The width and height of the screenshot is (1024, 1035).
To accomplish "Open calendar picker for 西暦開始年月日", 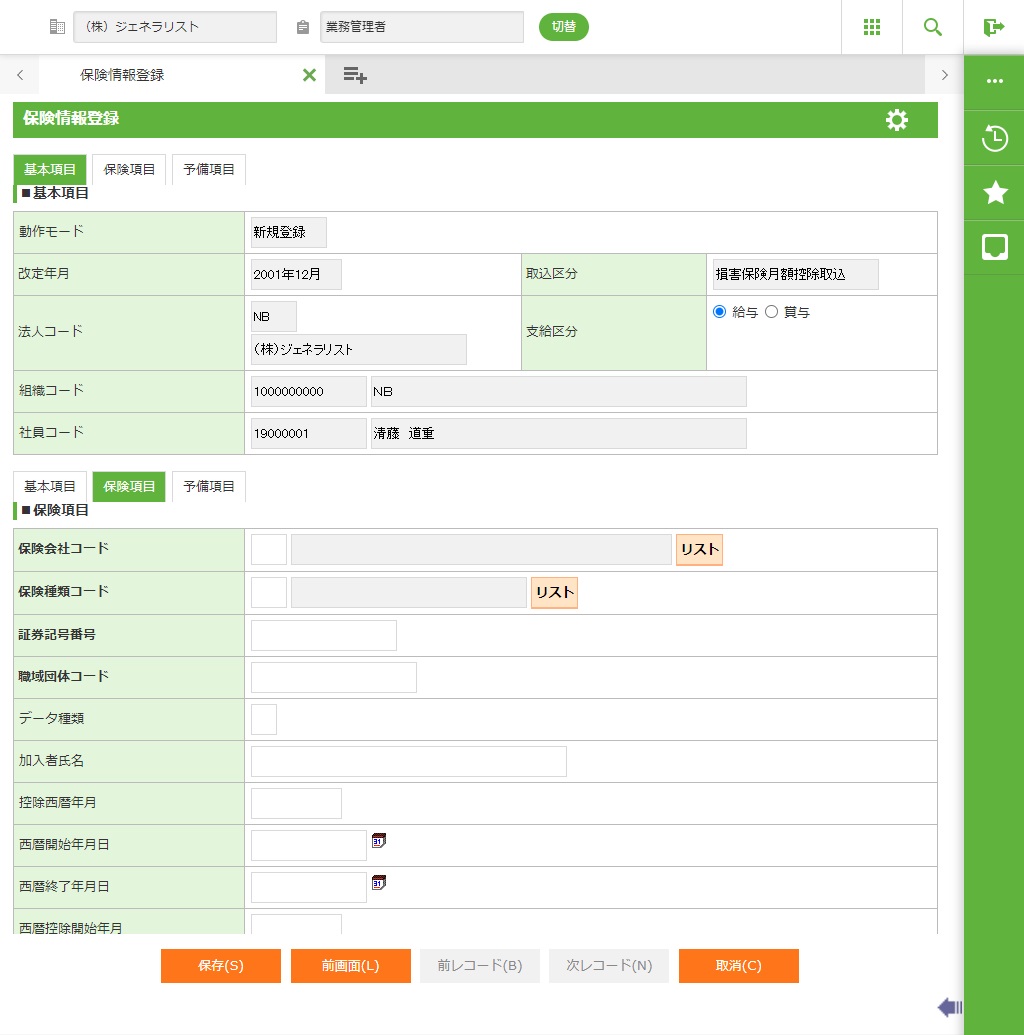I will (379, 841).
